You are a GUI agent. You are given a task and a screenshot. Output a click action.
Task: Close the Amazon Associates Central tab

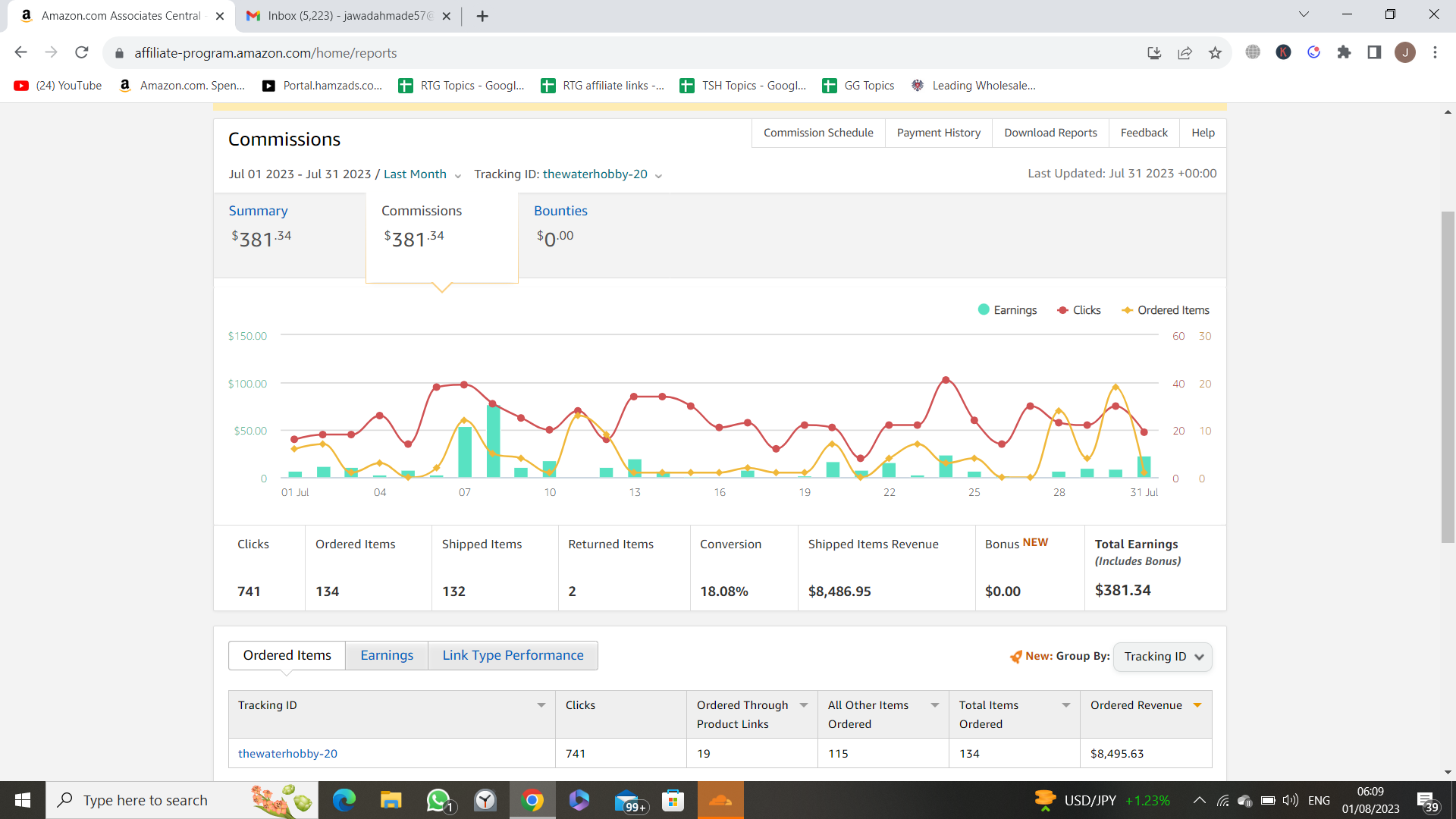[x=220, y=16]
